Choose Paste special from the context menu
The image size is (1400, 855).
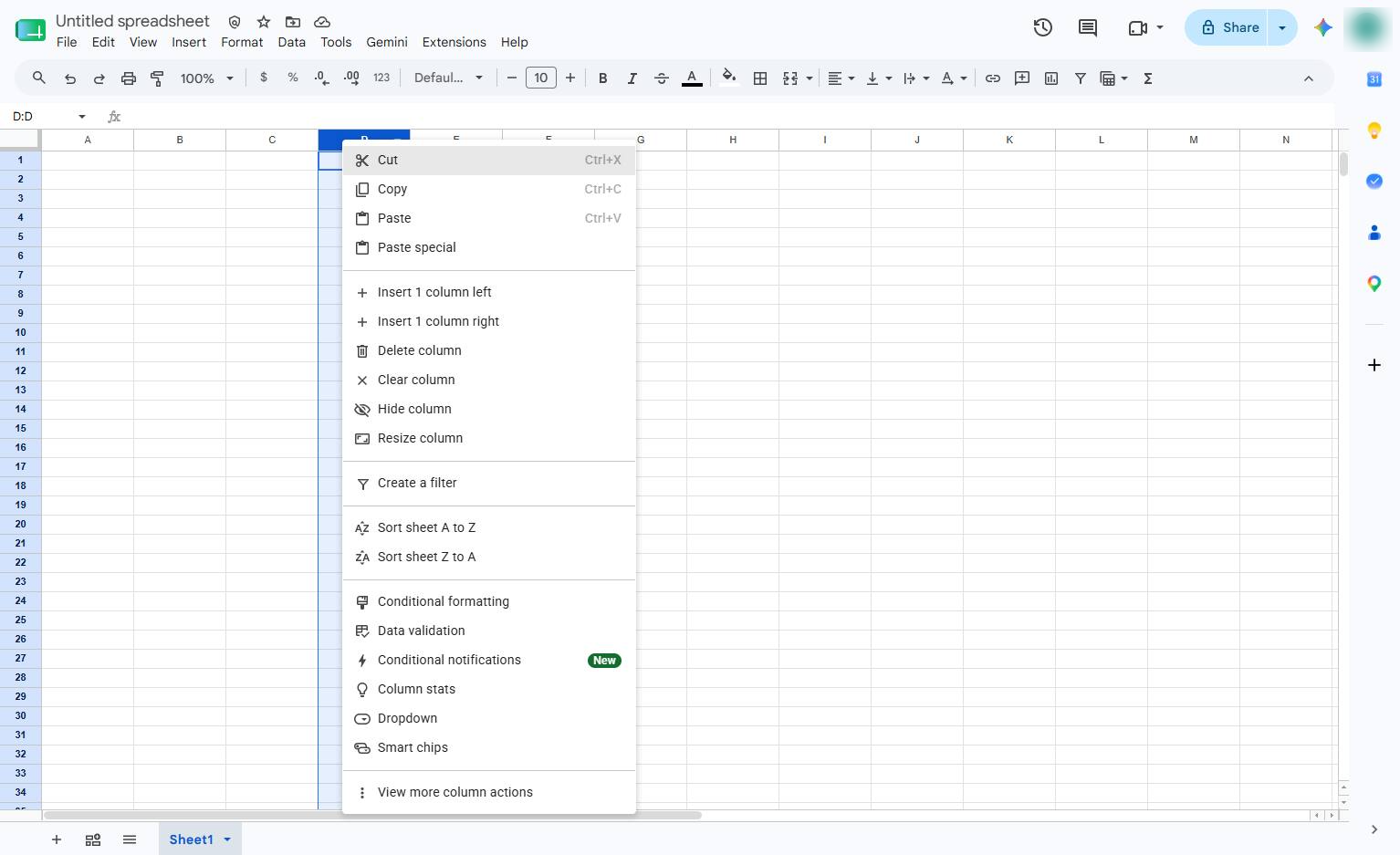489,247
